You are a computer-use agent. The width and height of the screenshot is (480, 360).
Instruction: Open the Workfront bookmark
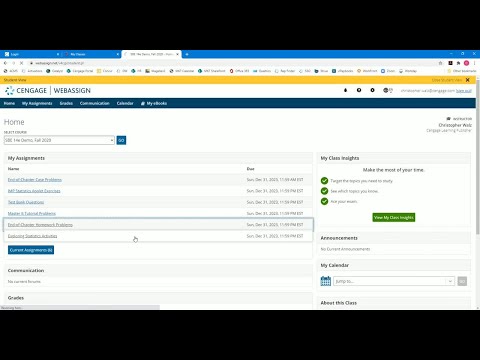(x=367, y=71)
